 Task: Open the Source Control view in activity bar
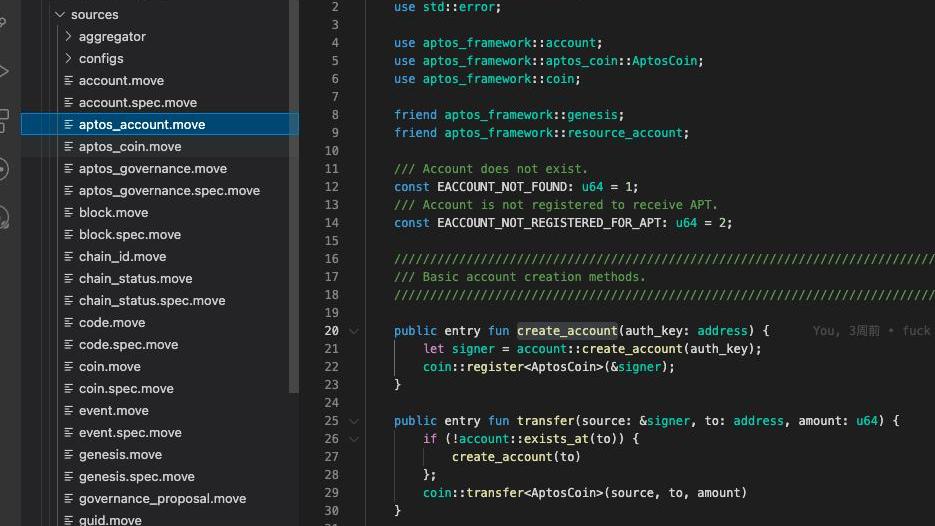3,23
